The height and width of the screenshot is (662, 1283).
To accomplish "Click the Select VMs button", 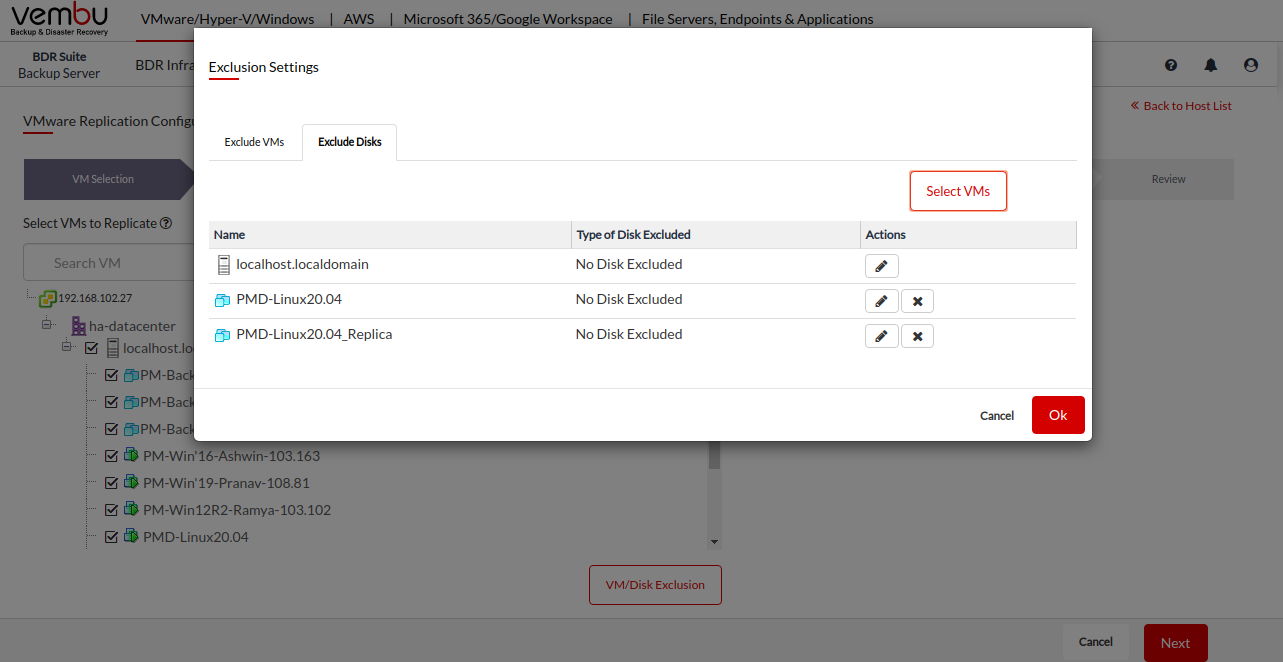I will [957, 191].
